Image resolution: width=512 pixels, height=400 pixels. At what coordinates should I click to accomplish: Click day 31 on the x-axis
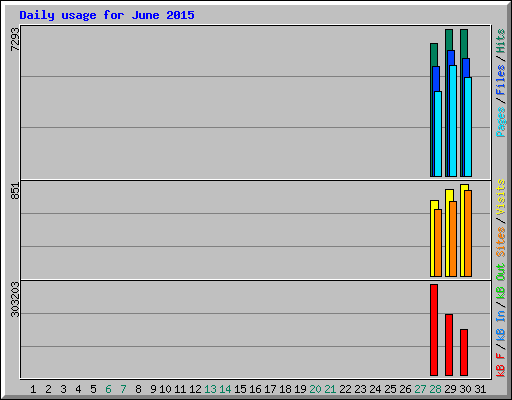point(480,389)
